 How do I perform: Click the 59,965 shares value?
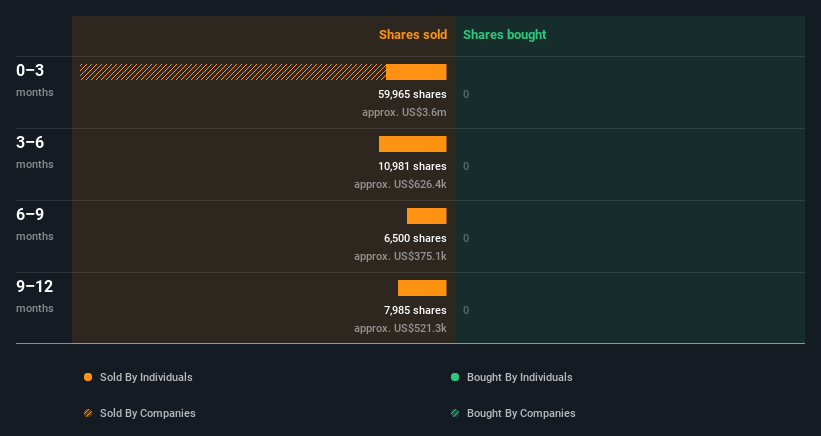click(x=412, y=94)
